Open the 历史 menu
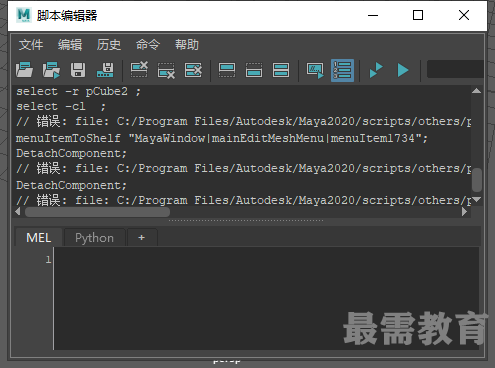The image size is (495, 368). pos(109,45)
